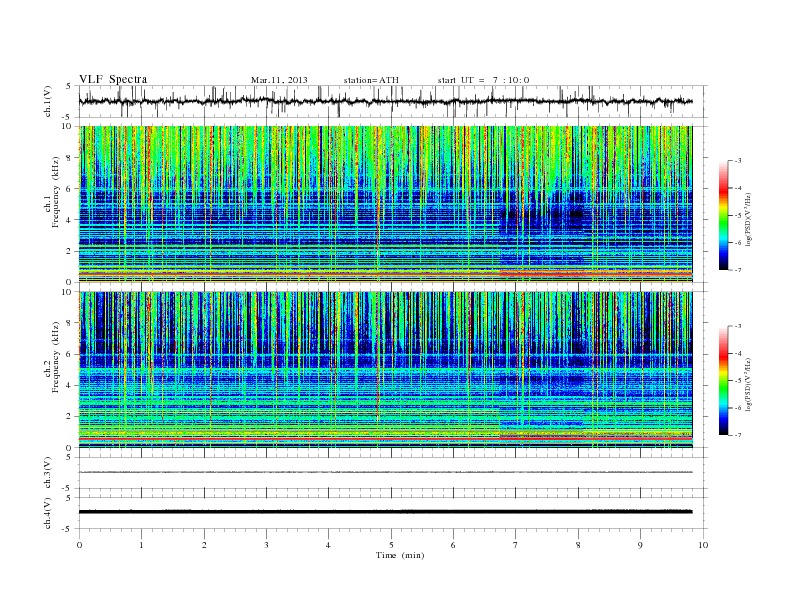The width and height of the screenshot is (792, 612).
Task: Click the ch.2 spectrogram color bar
Action: [x=723, y=380]
